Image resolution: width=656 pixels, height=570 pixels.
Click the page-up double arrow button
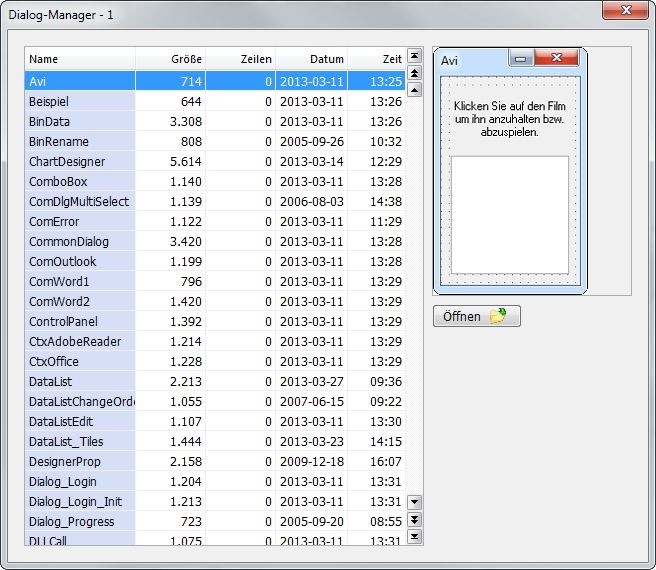click(x=415, y=72)
